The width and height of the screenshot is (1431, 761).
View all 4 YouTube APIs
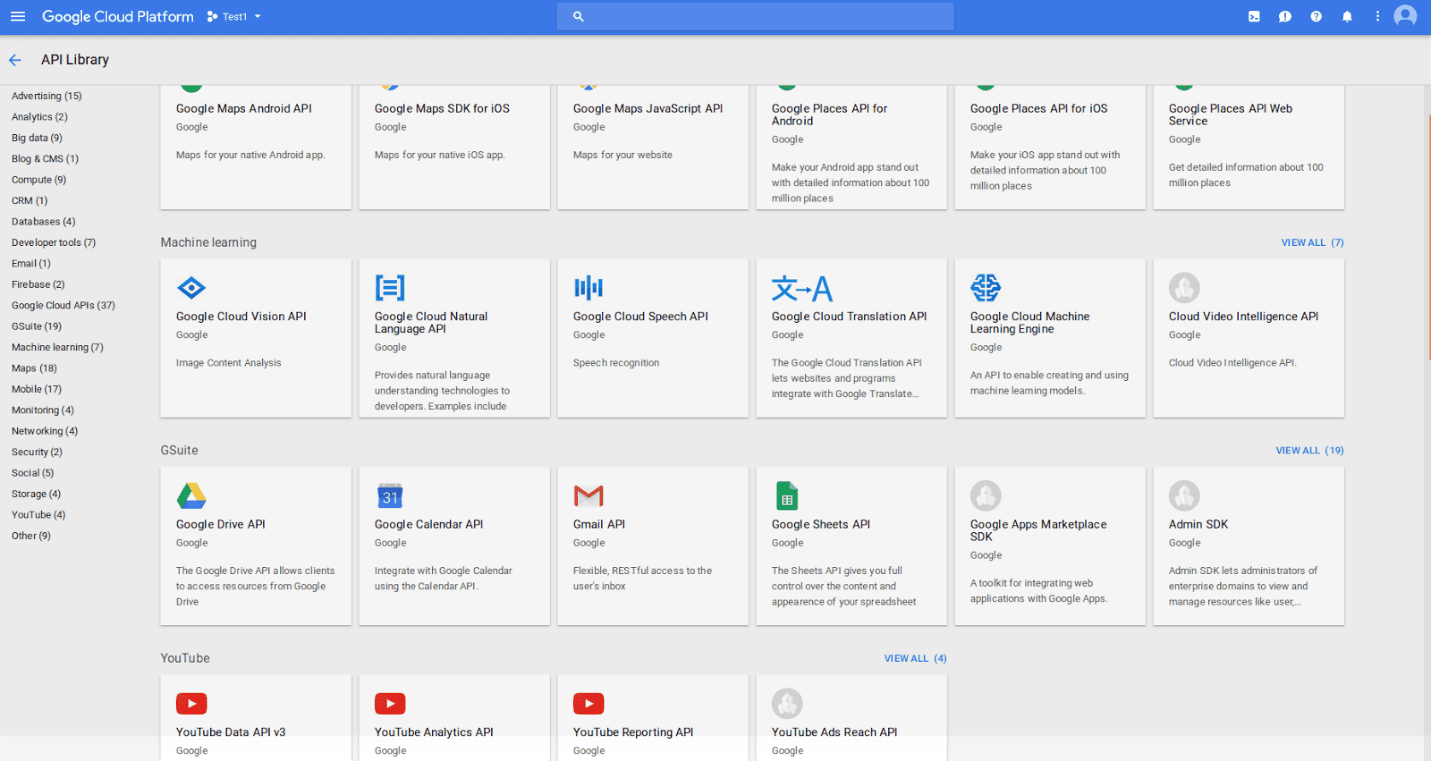point(915,659)
